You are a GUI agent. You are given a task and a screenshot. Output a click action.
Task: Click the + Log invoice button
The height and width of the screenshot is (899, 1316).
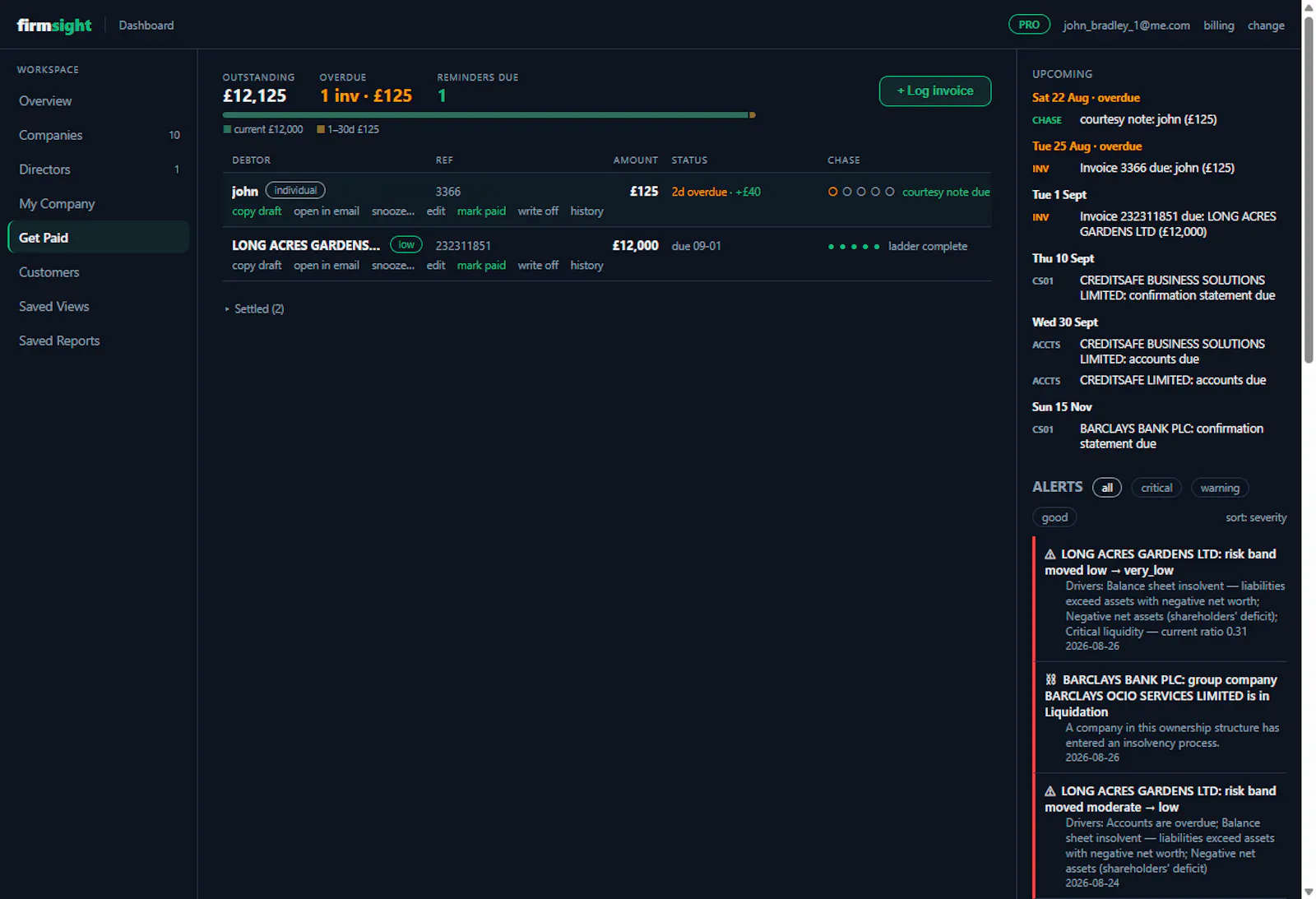coord(935,91)
